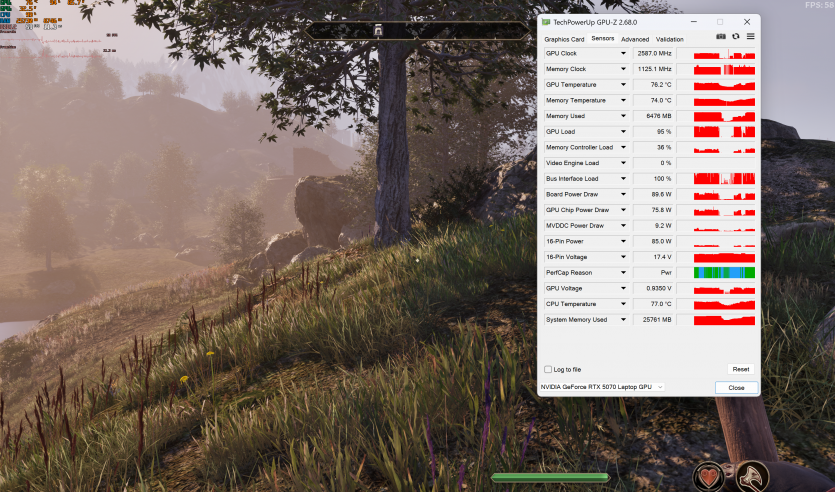
Task: Click the Close button in GPU-Z
Action: 736,387
